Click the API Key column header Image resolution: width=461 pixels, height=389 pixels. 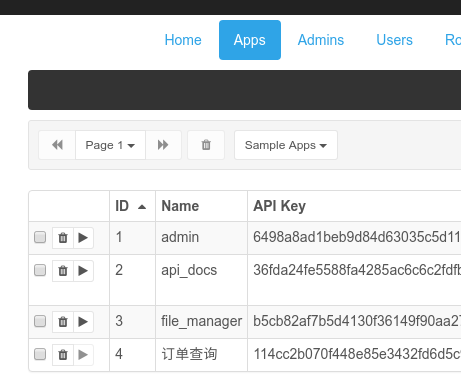[x=279, y=206]
